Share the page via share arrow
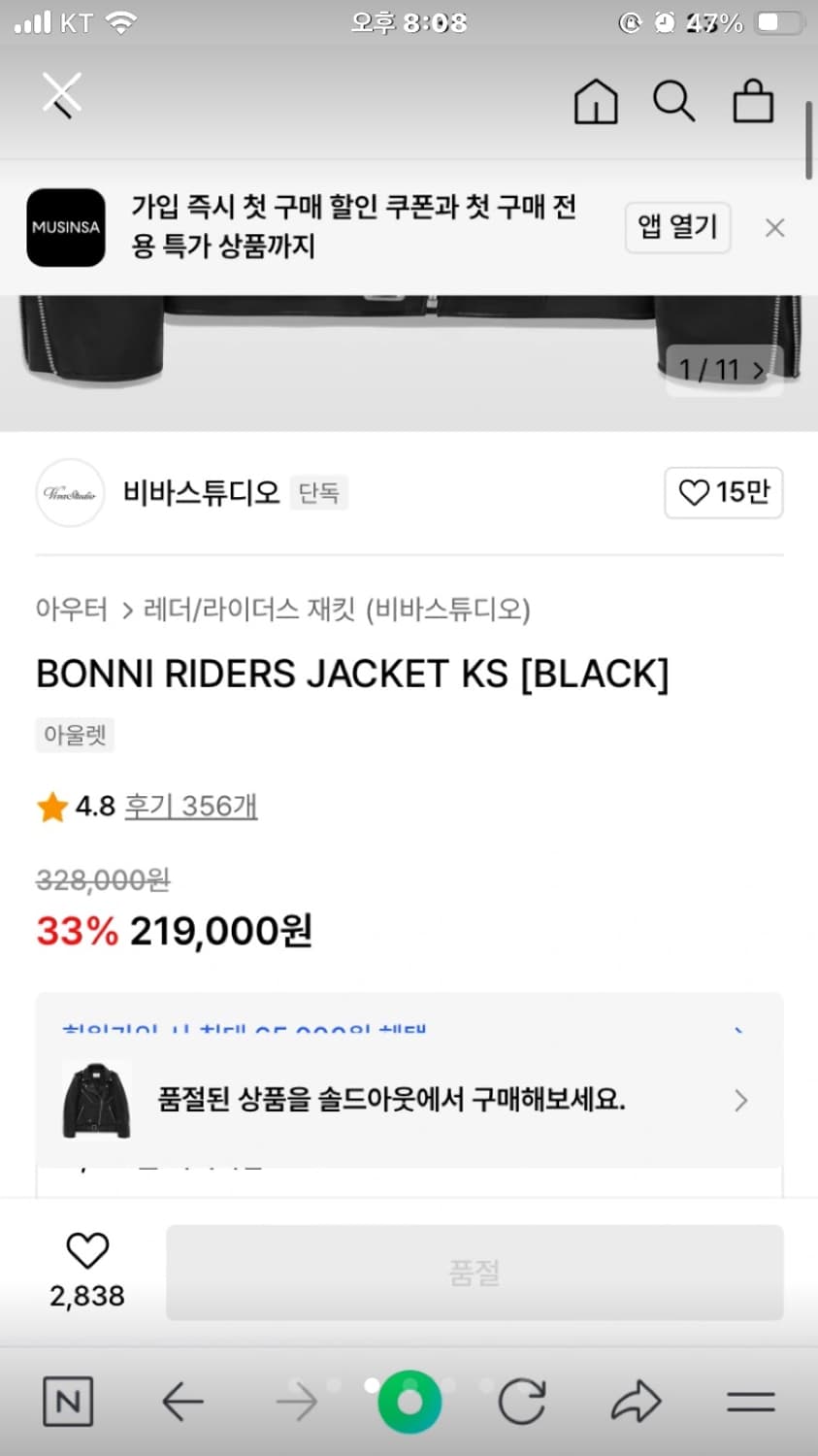This screenshot has width=818, height=1456. [x=636, y=1401]
